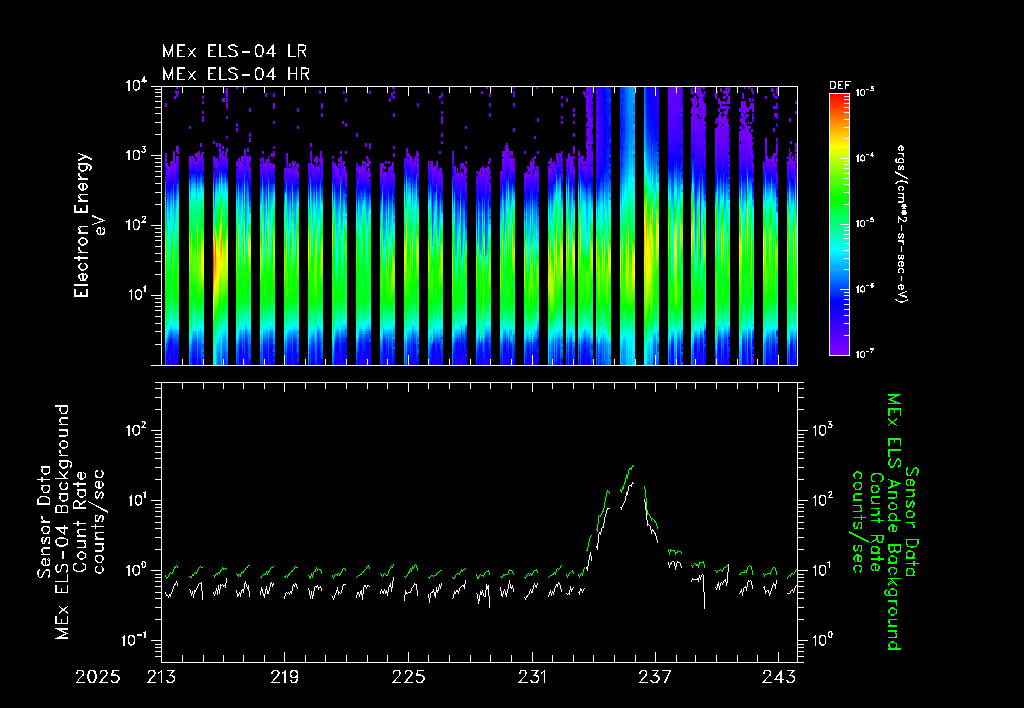
Task: Click the 10³ tick on the right count-rate axis
Action: point(822,430)
